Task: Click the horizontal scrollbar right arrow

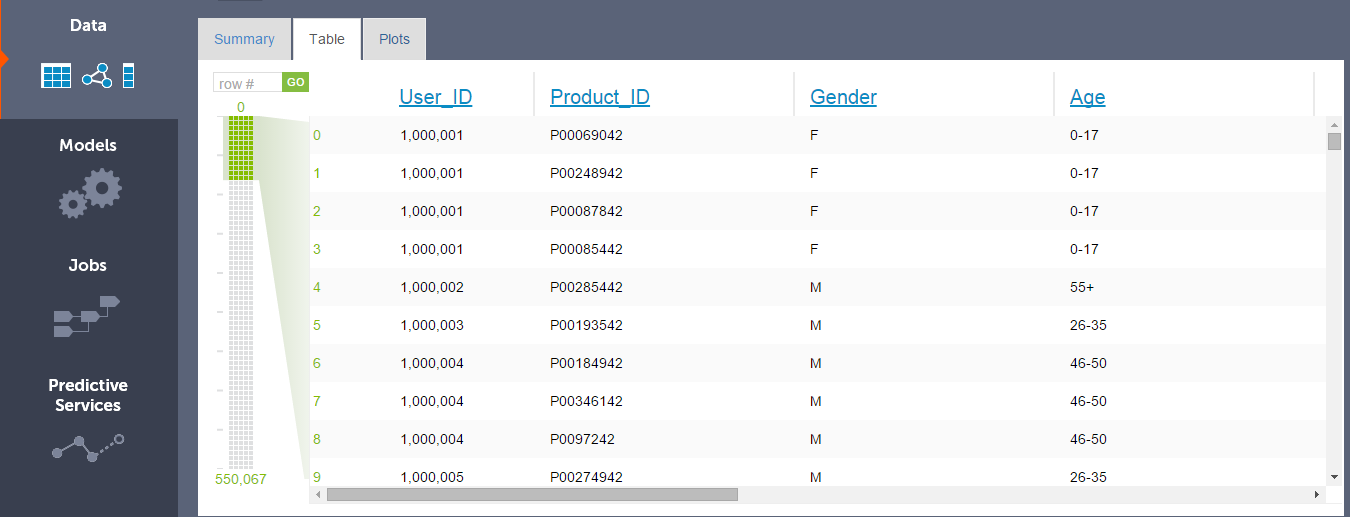Action: 1317,494
